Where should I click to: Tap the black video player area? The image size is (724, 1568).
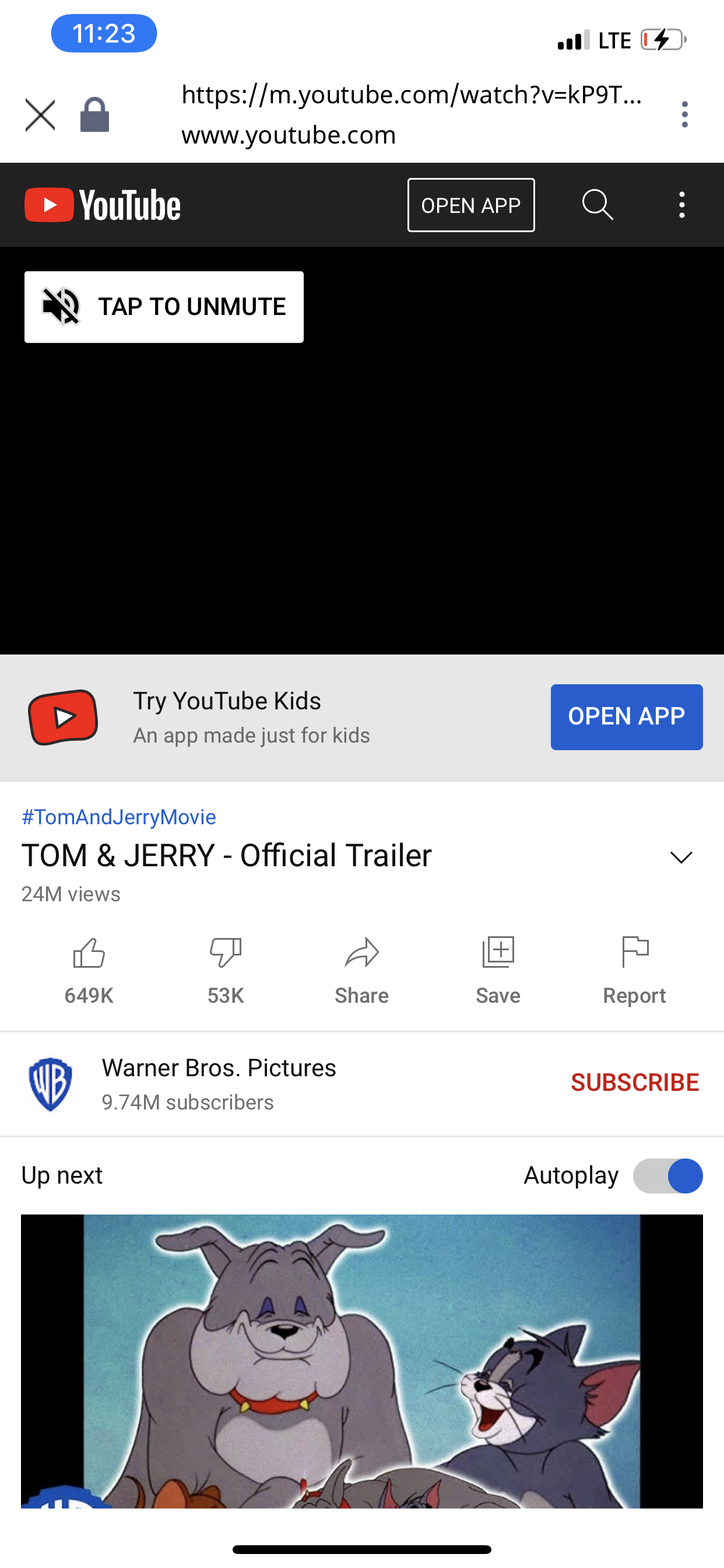(x=361, y=487)
